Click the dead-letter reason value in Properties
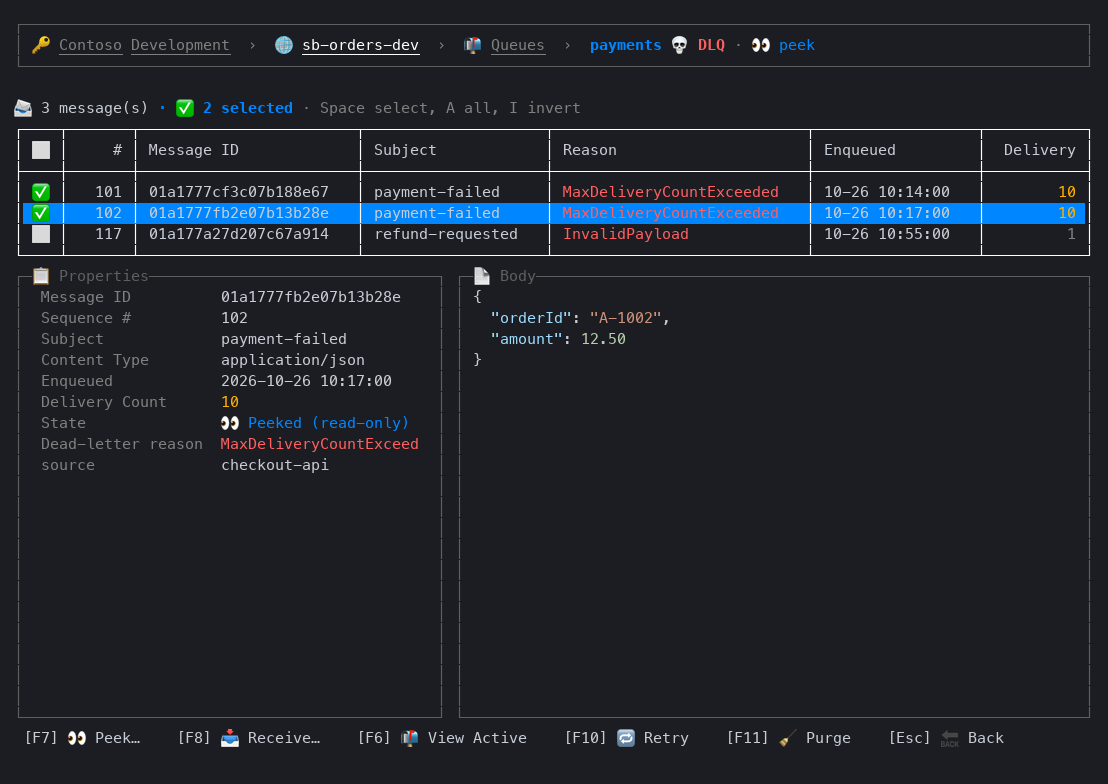This screenshot has height=784, width=1108. tap(319, 444)
